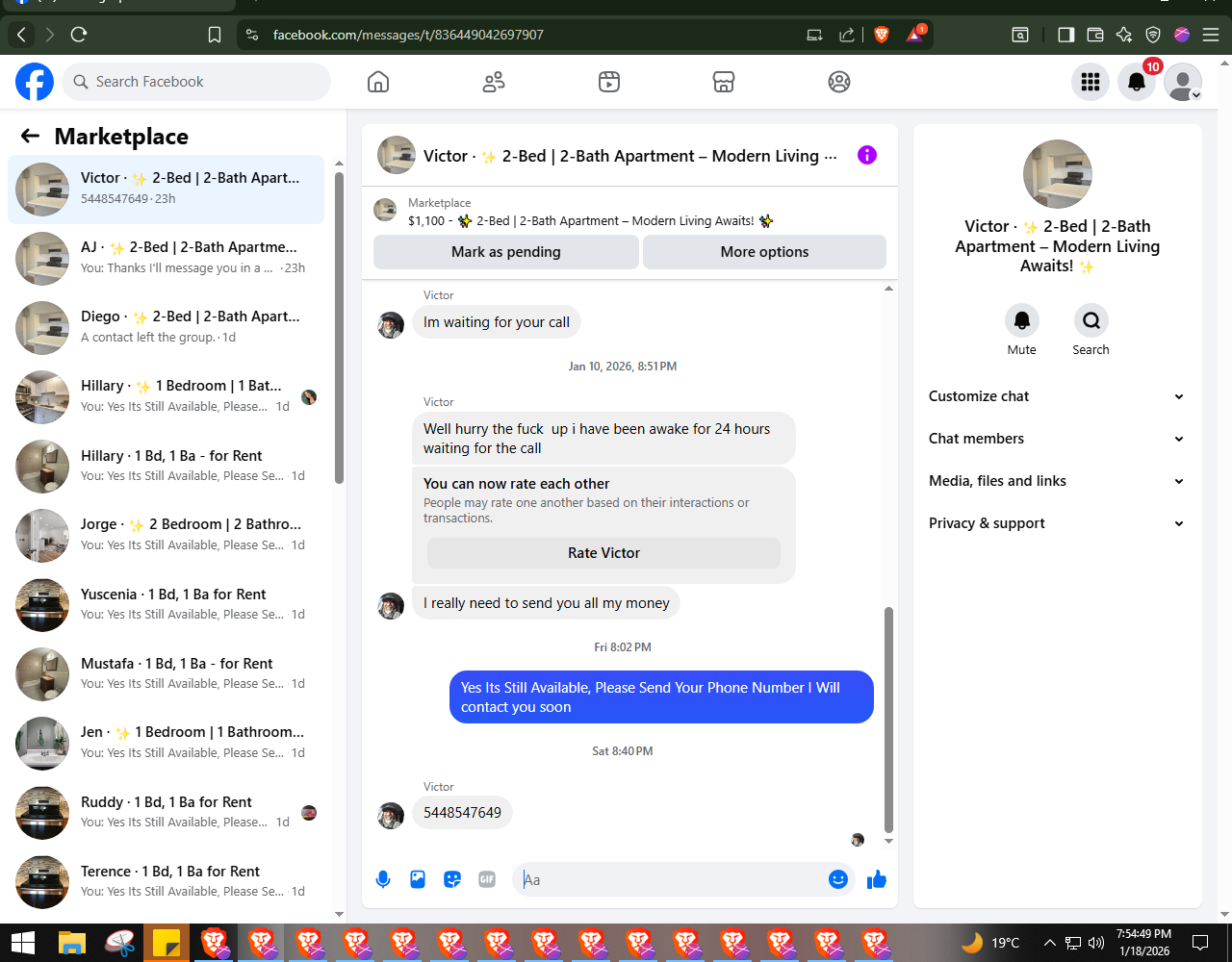This screenshot has height=962, width=1232.
Task: Choose a GIF icon in composer
Action: [487, 879]
